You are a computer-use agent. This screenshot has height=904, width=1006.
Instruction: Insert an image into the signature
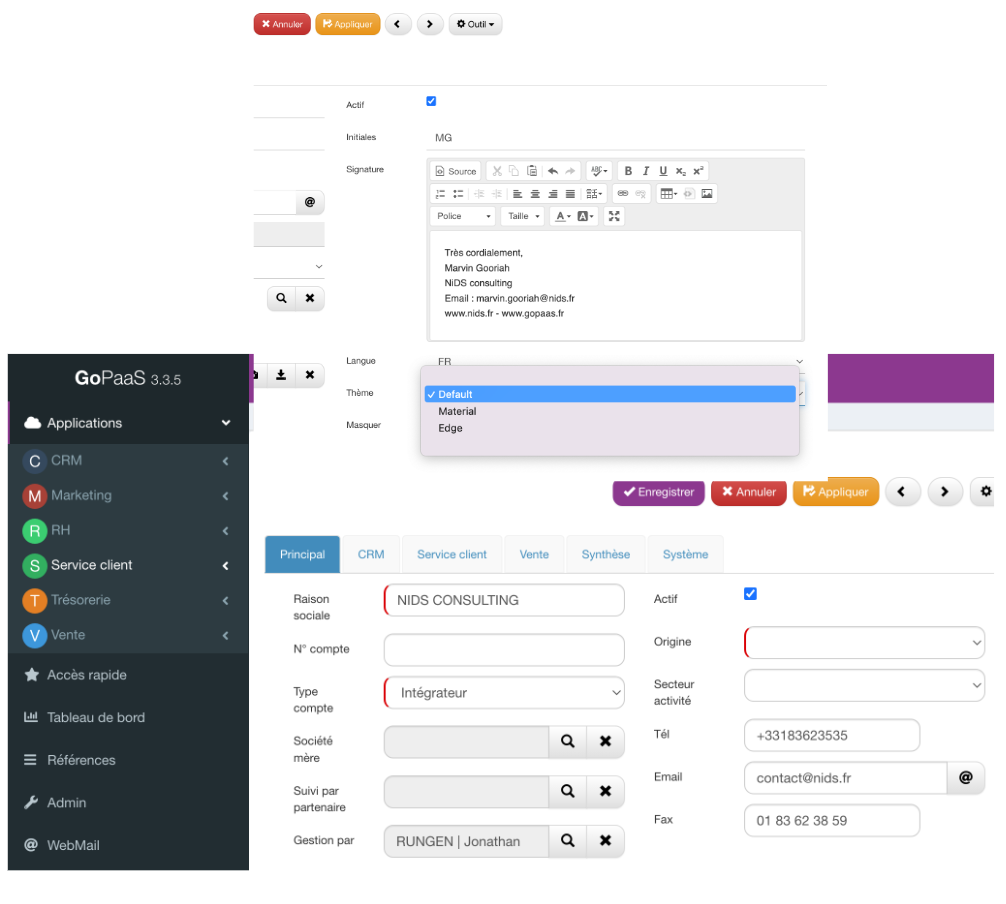tap(707, 194)
